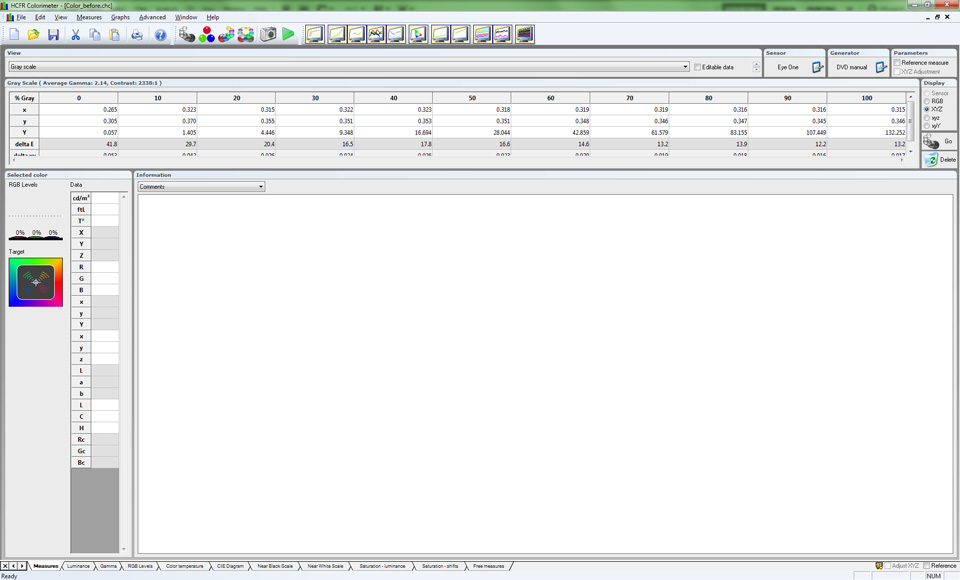Open a file with the folder icon
The image size is (960, 580).
tap(34, 35)
